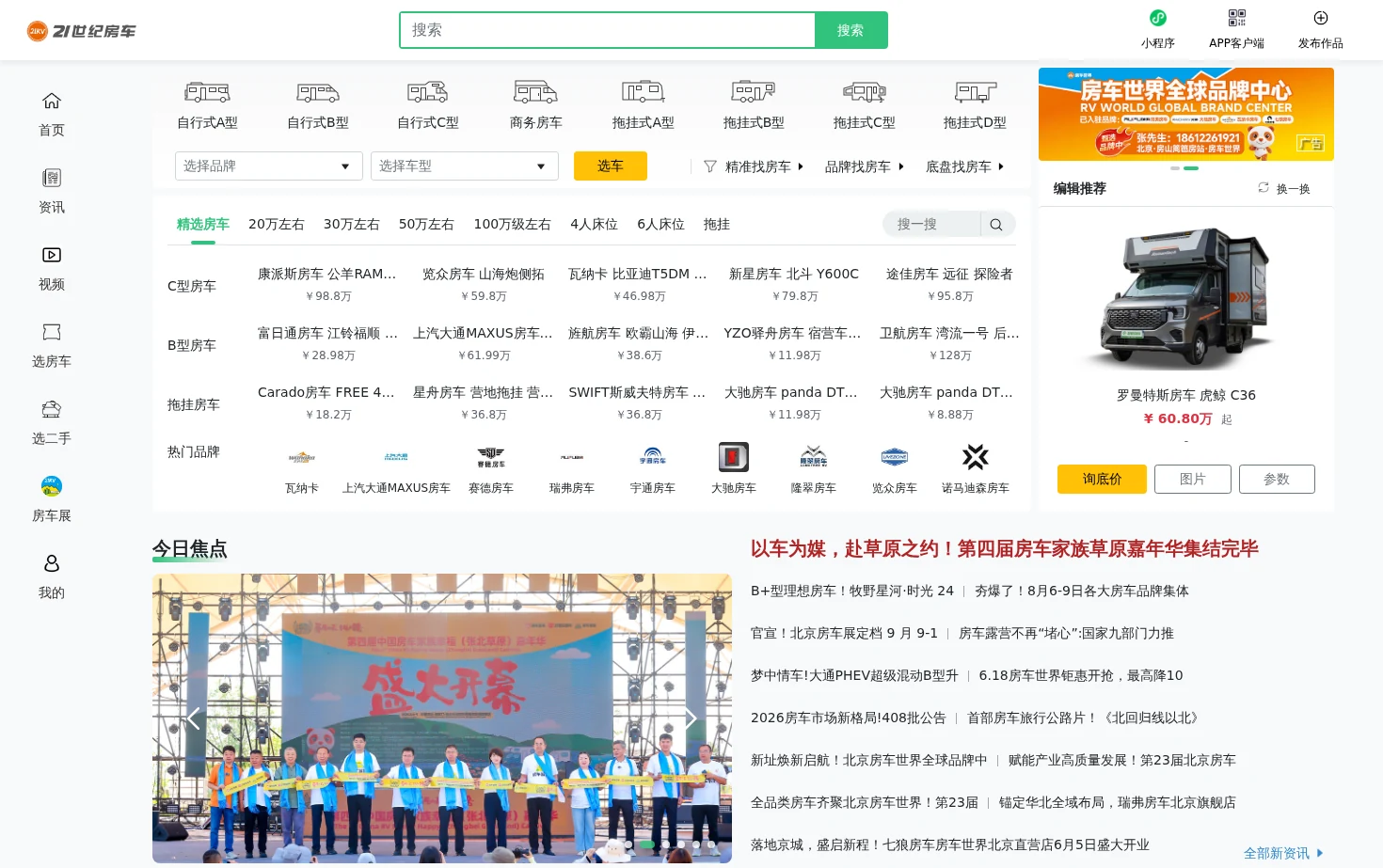
Task: Open the APP客户端 QR code icon
Action: click(x=1236, y=18)
